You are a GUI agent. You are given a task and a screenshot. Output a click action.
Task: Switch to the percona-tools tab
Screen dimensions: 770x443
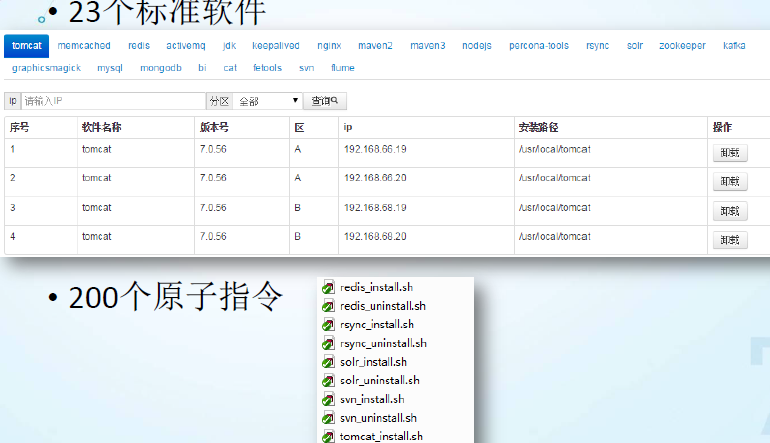click(x=539, y=46)
